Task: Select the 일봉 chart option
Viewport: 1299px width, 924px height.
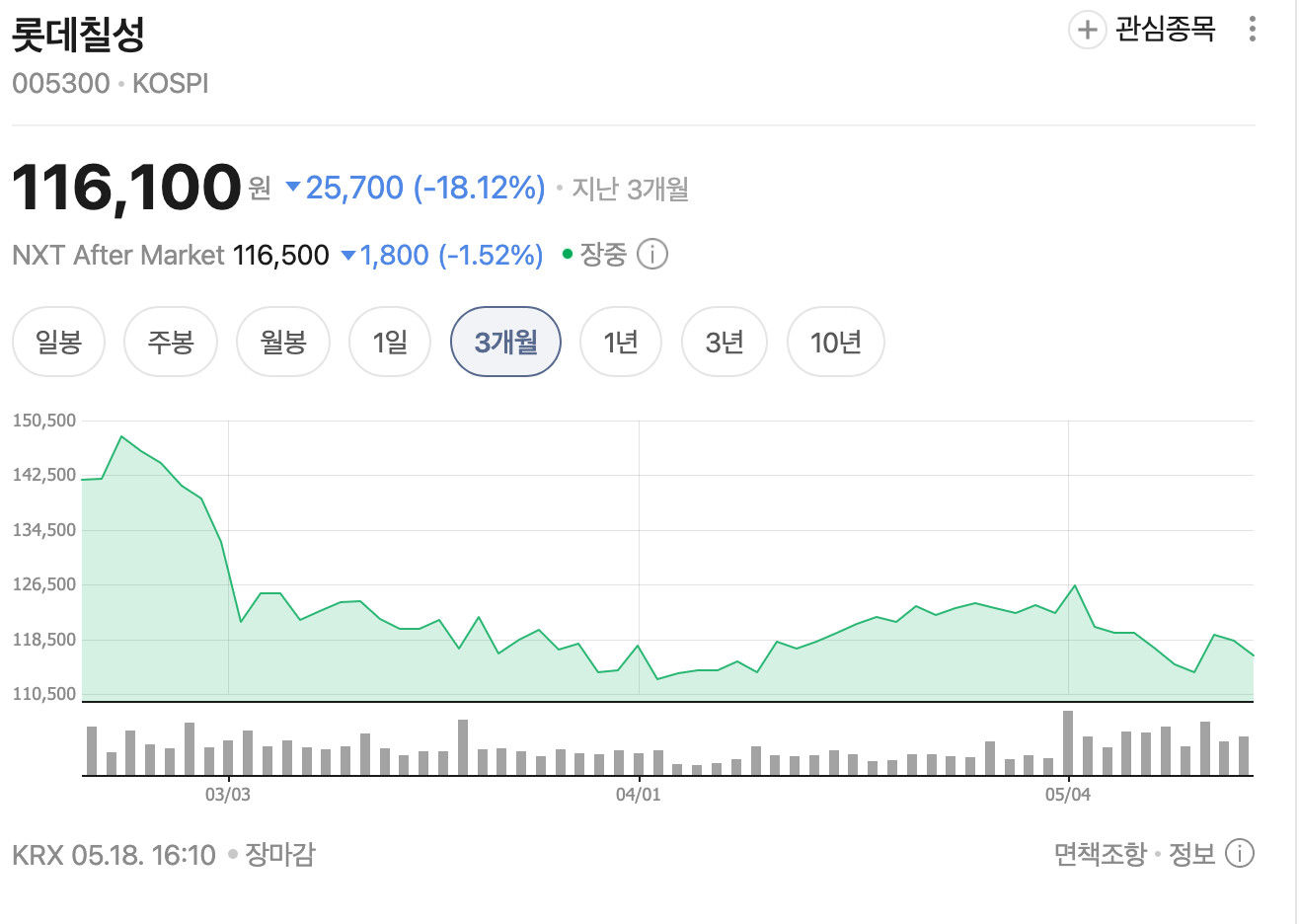Action: click(x=58, y=342)
